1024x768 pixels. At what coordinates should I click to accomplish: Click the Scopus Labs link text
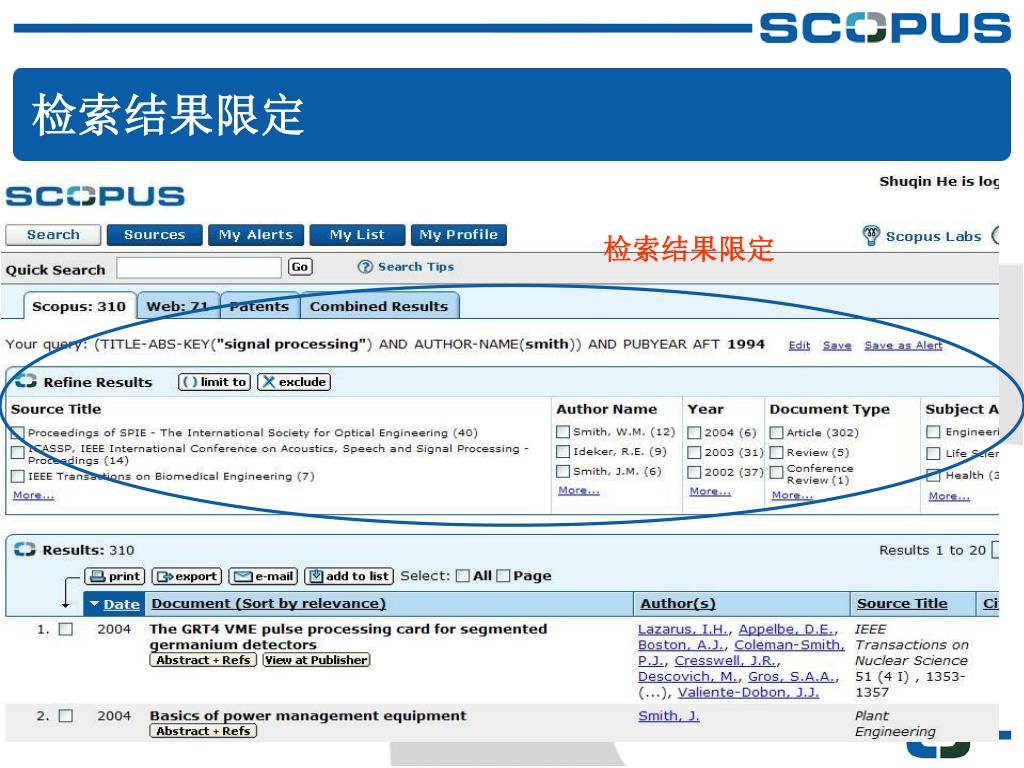[x=933, y=236]
